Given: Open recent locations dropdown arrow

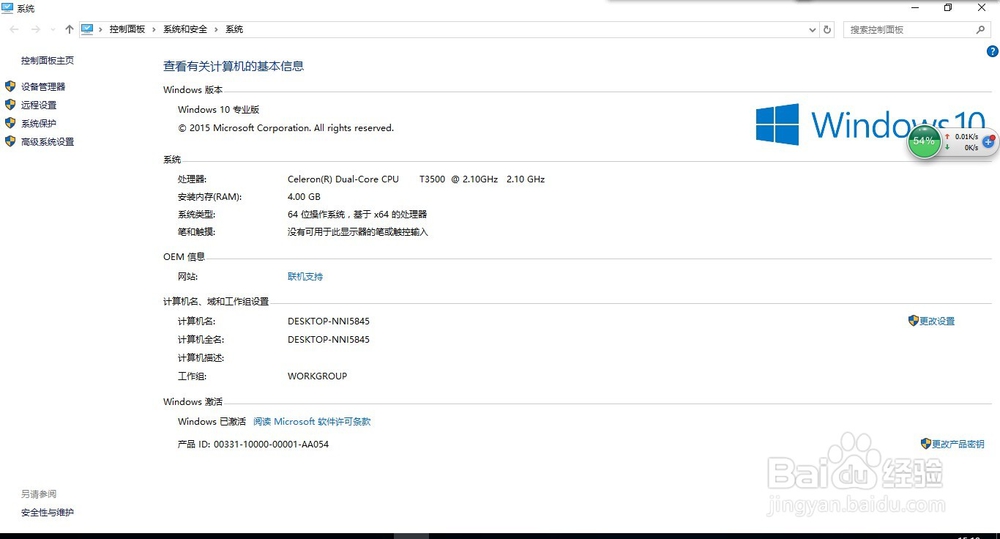Looking at the screenshot, I should point(53,29).
